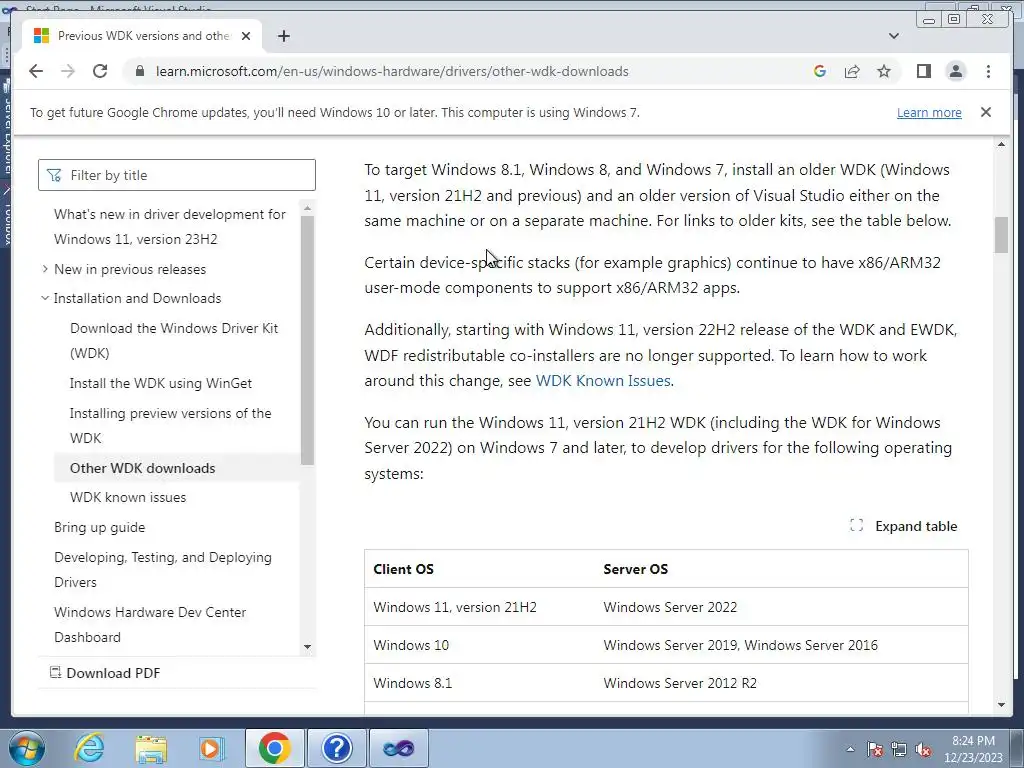The width and height of the screenshot is (1024, 768).
Task: Launch Internet Explorer from taskbar
Action: [88, 748]
